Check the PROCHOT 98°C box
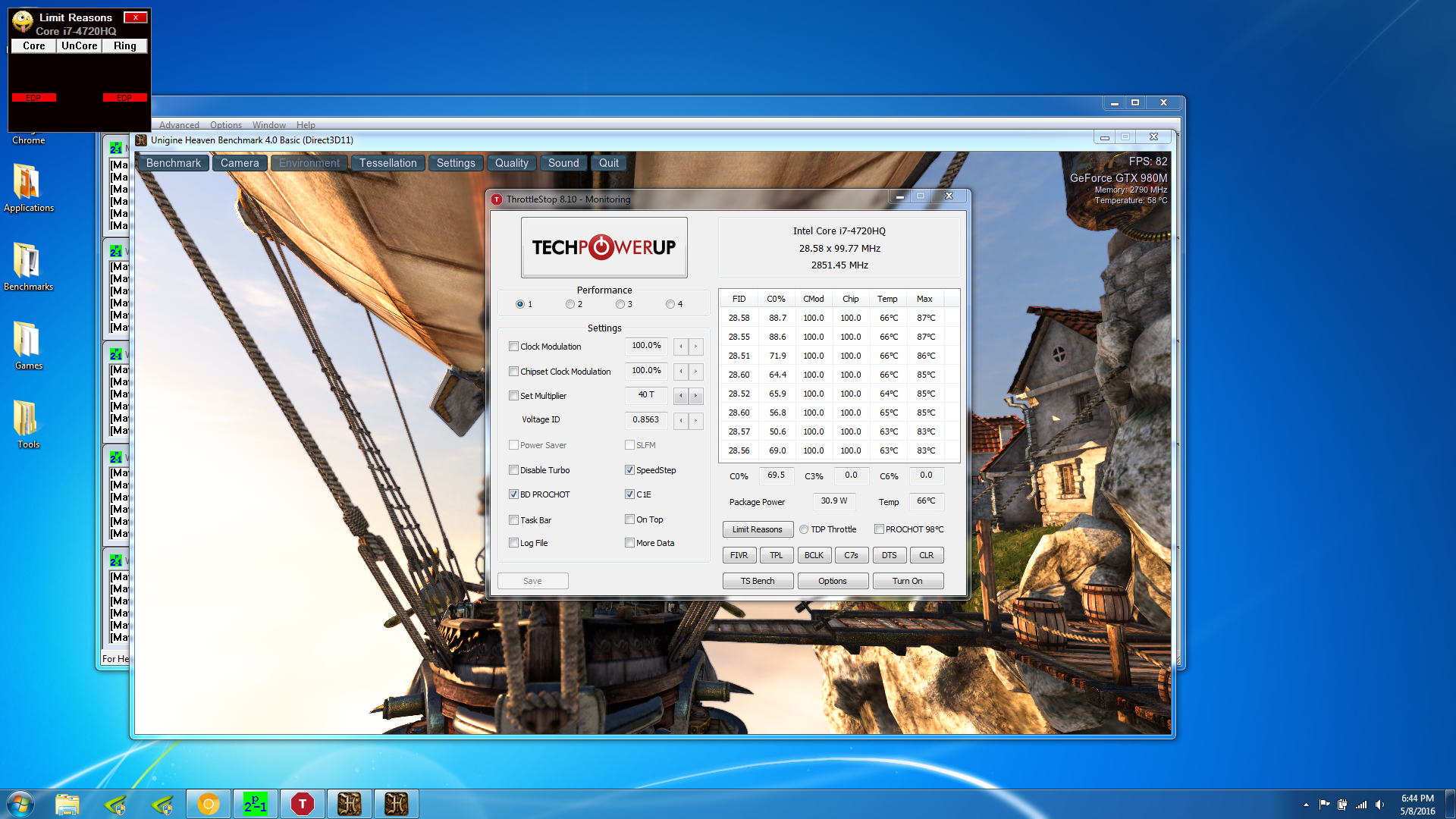1456x819 pixels. 879,529
